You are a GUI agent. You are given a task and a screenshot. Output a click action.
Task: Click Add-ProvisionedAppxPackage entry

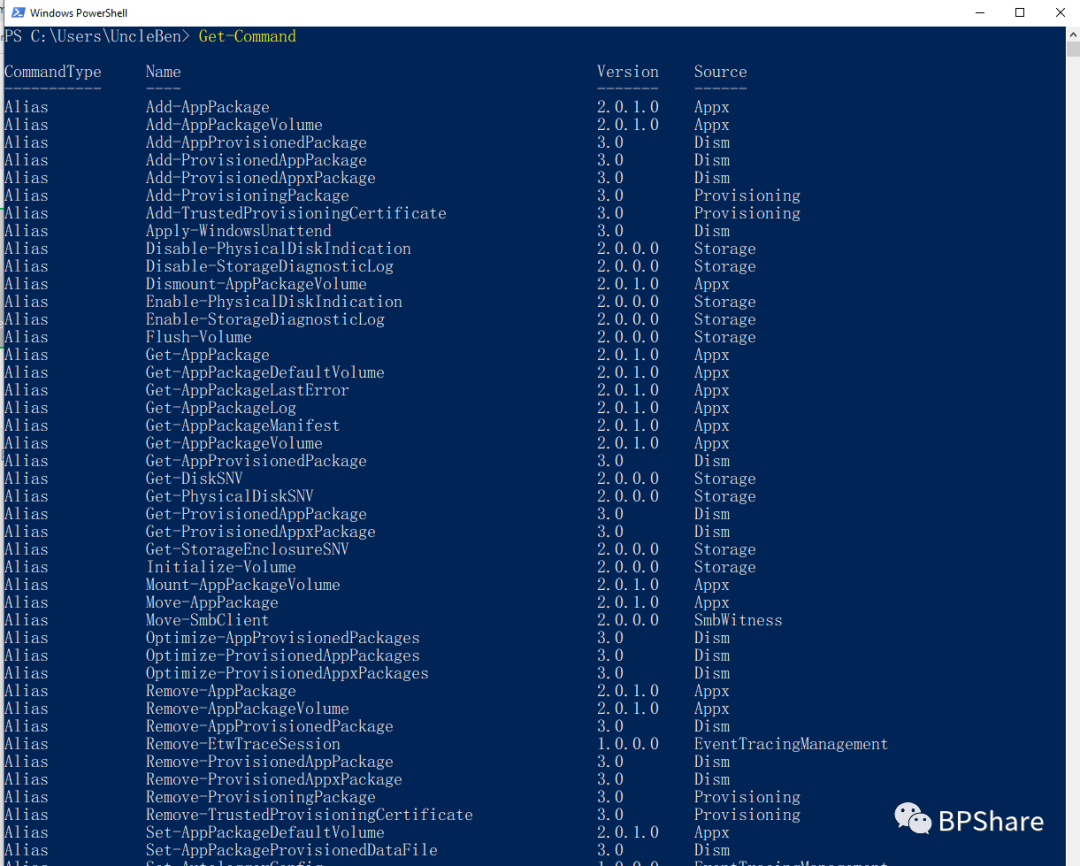pos(260,178)
